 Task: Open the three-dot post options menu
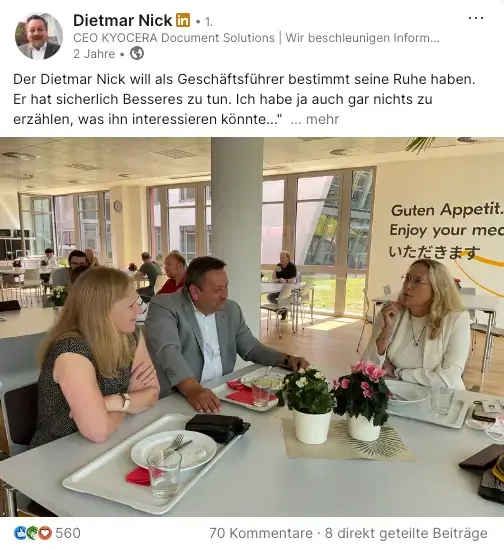476,18
